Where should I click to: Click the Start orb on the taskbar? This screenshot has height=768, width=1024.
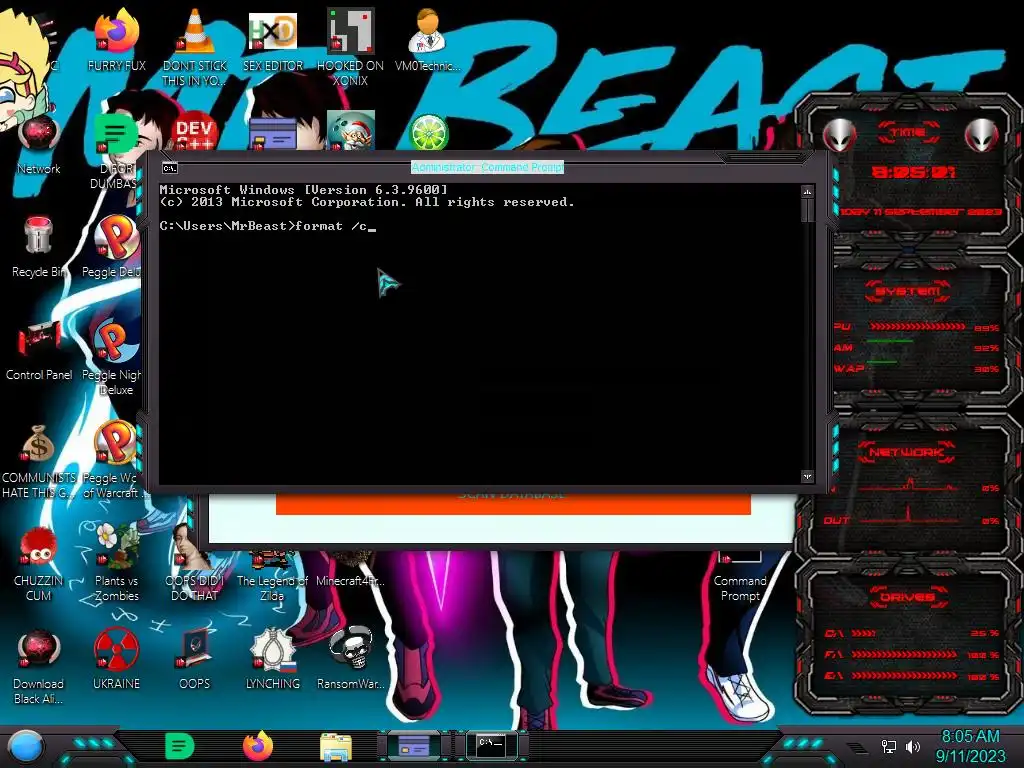[26, 747]
